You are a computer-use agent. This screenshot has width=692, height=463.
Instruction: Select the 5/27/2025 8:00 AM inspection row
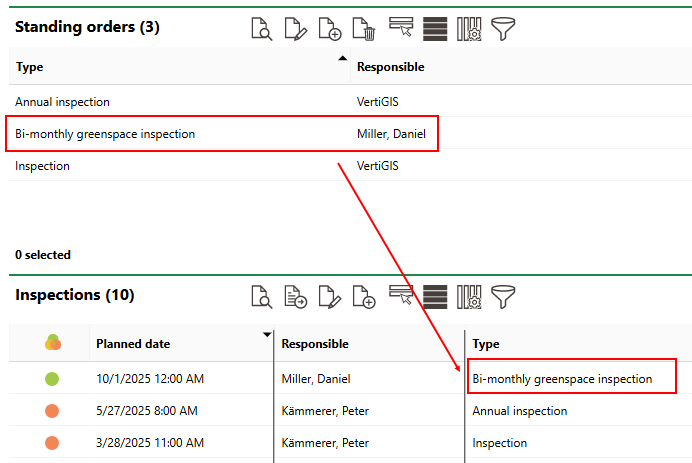click(146, 411)
